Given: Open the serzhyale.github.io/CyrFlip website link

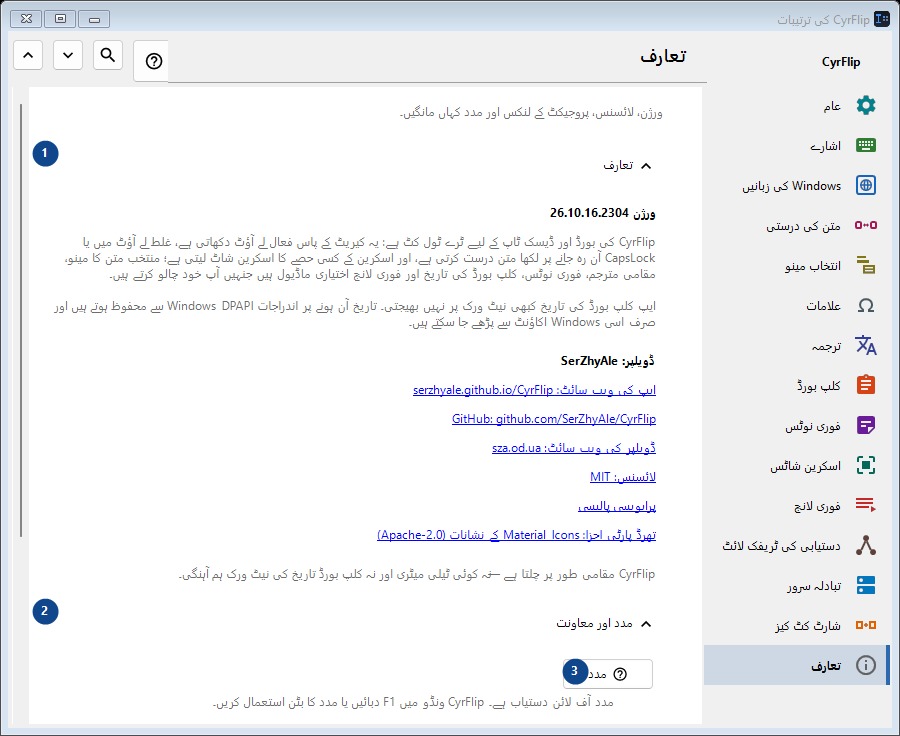Looking at the screenshot, I should coord(534,390).
